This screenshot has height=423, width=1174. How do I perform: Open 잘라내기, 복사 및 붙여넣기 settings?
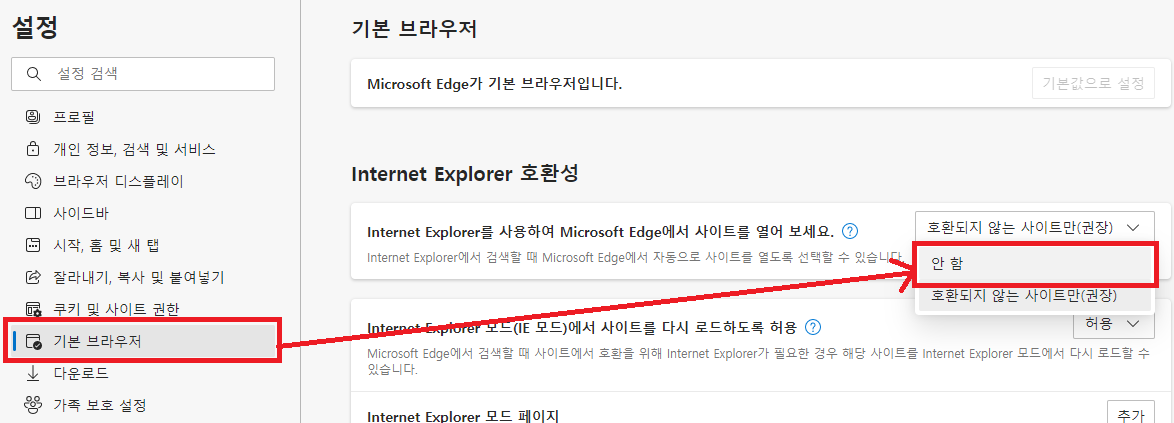point(139,278)
